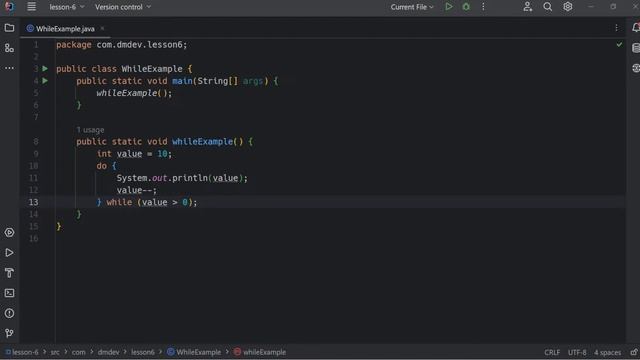Click the 1 usage inlay hint
The width and height of the screenshot is (640, 360).
[x=90, y=130]
